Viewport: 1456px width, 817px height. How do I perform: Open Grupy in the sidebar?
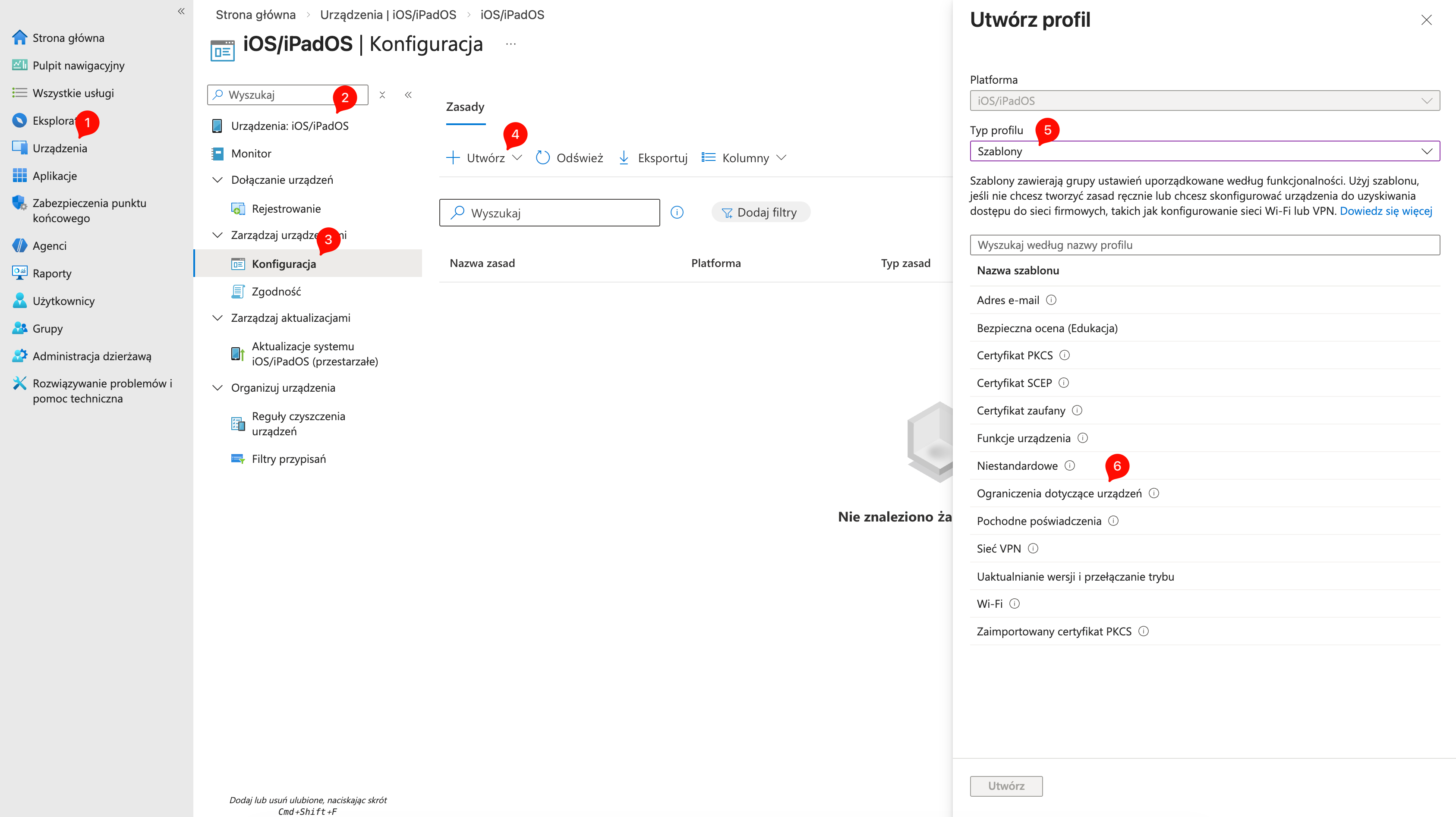47,328
